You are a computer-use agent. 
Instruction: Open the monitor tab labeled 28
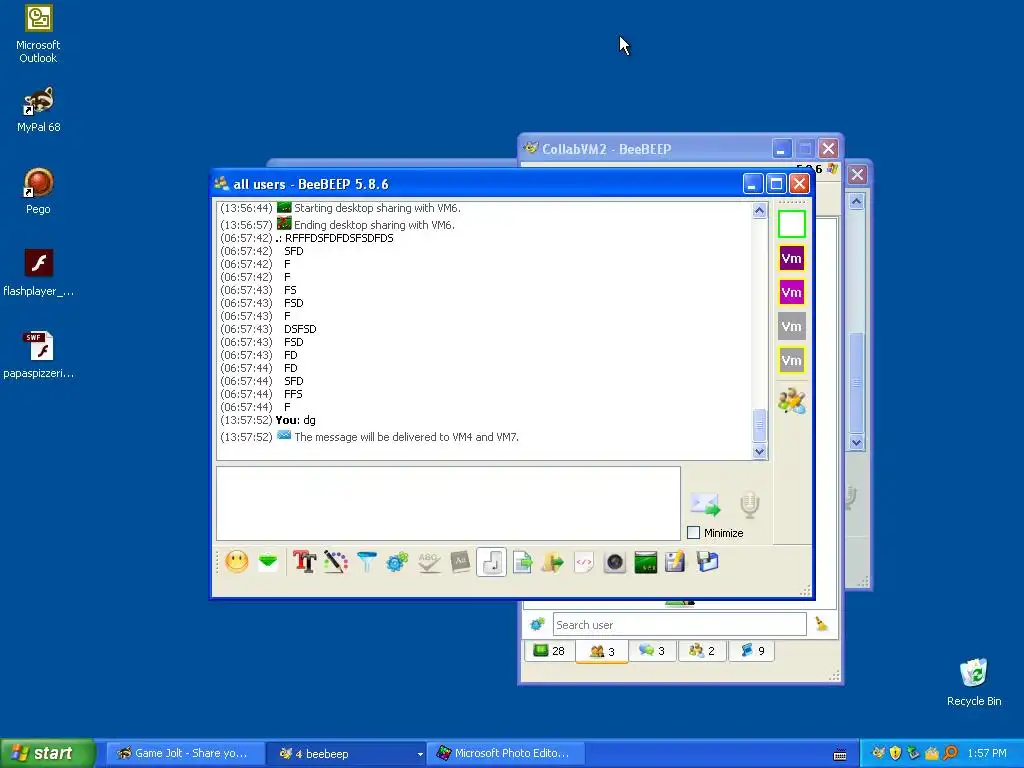pyautogui.click(x=549, y=650)
